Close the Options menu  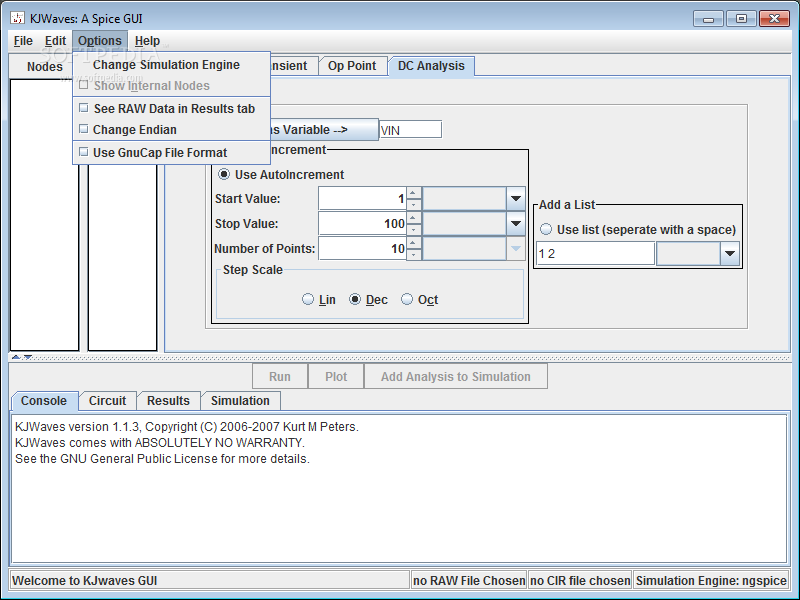99,41
